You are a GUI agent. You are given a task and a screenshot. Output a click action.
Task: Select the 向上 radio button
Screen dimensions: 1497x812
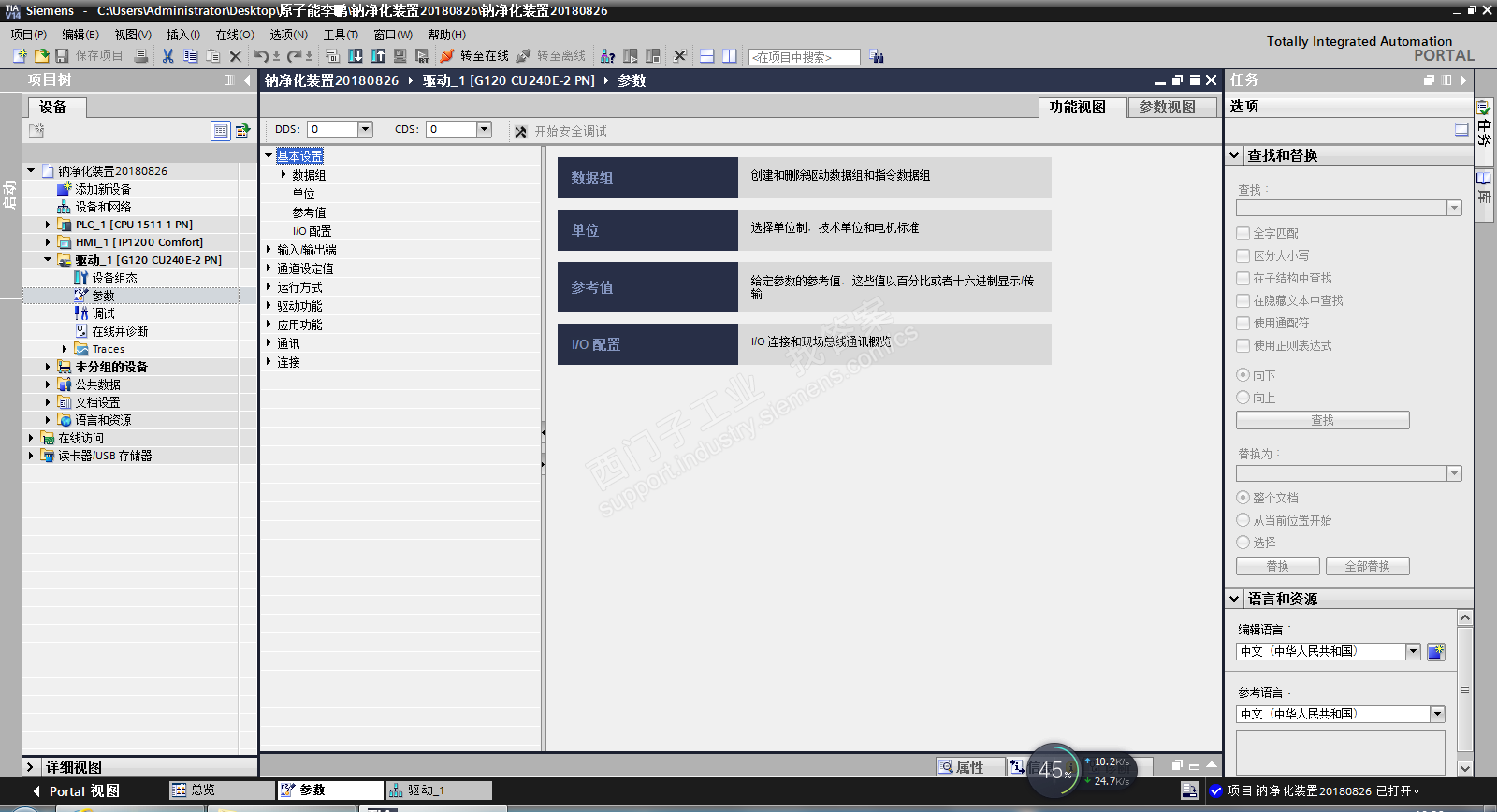tap(1243, 398)
